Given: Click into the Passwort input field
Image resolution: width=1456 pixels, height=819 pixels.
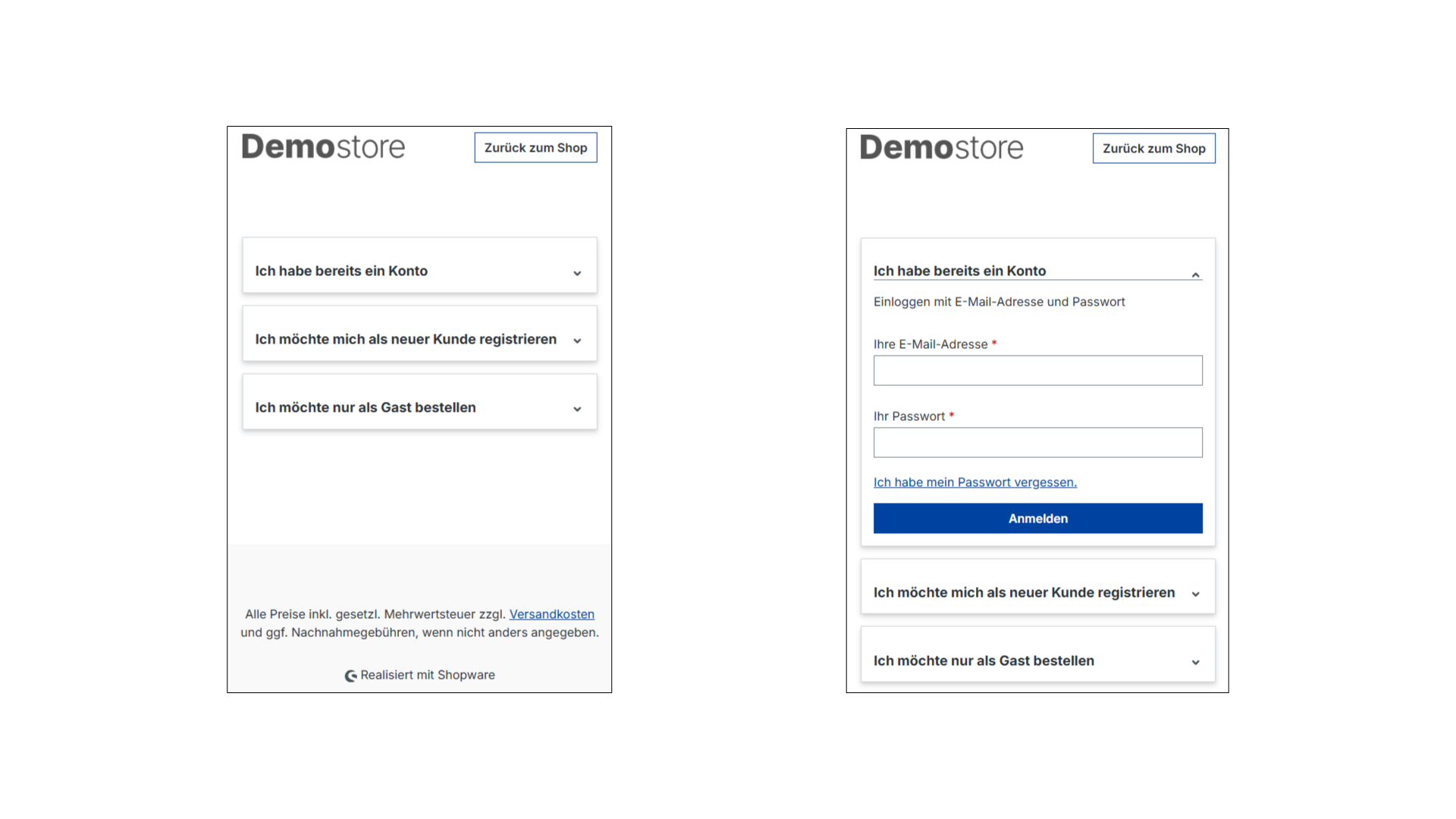Looking at the screenshot, I should (1037, 442).
